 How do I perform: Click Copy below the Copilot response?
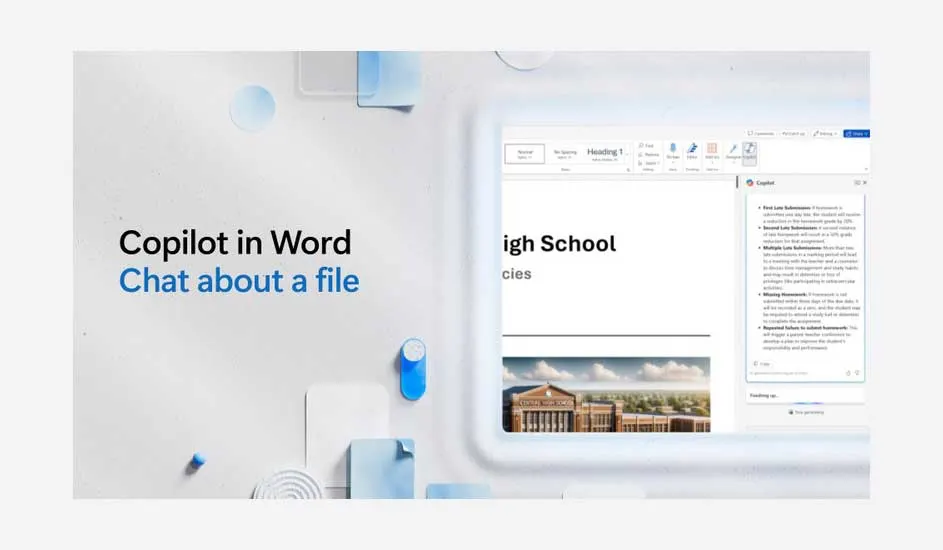(762, 364)
